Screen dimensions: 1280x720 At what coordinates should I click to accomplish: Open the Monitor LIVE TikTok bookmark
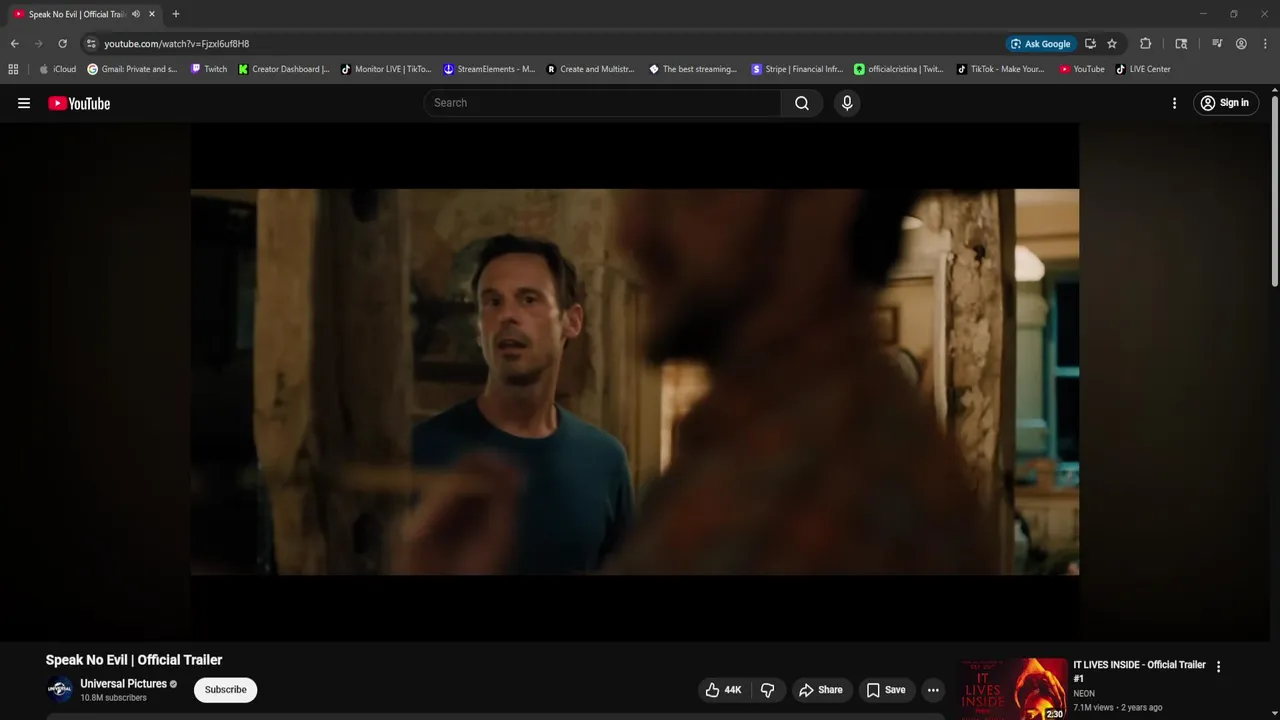[386, 69]
